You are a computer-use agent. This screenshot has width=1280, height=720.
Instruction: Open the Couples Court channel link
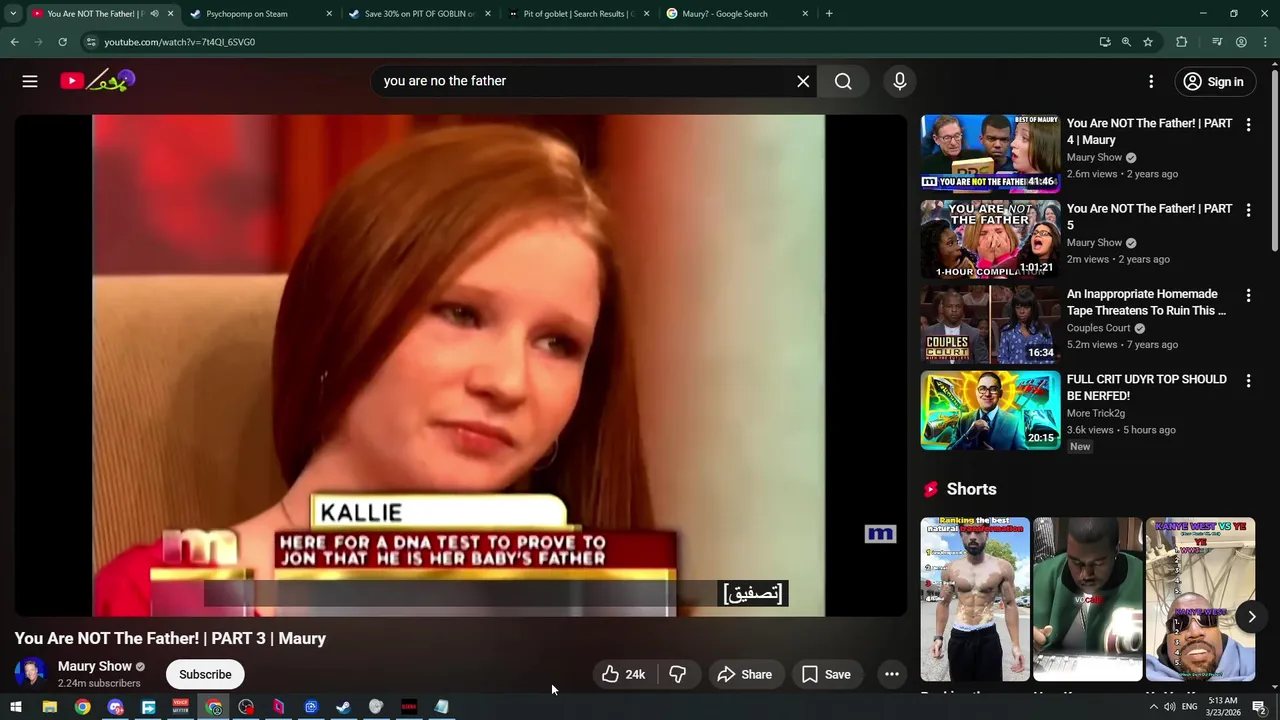1098,328
